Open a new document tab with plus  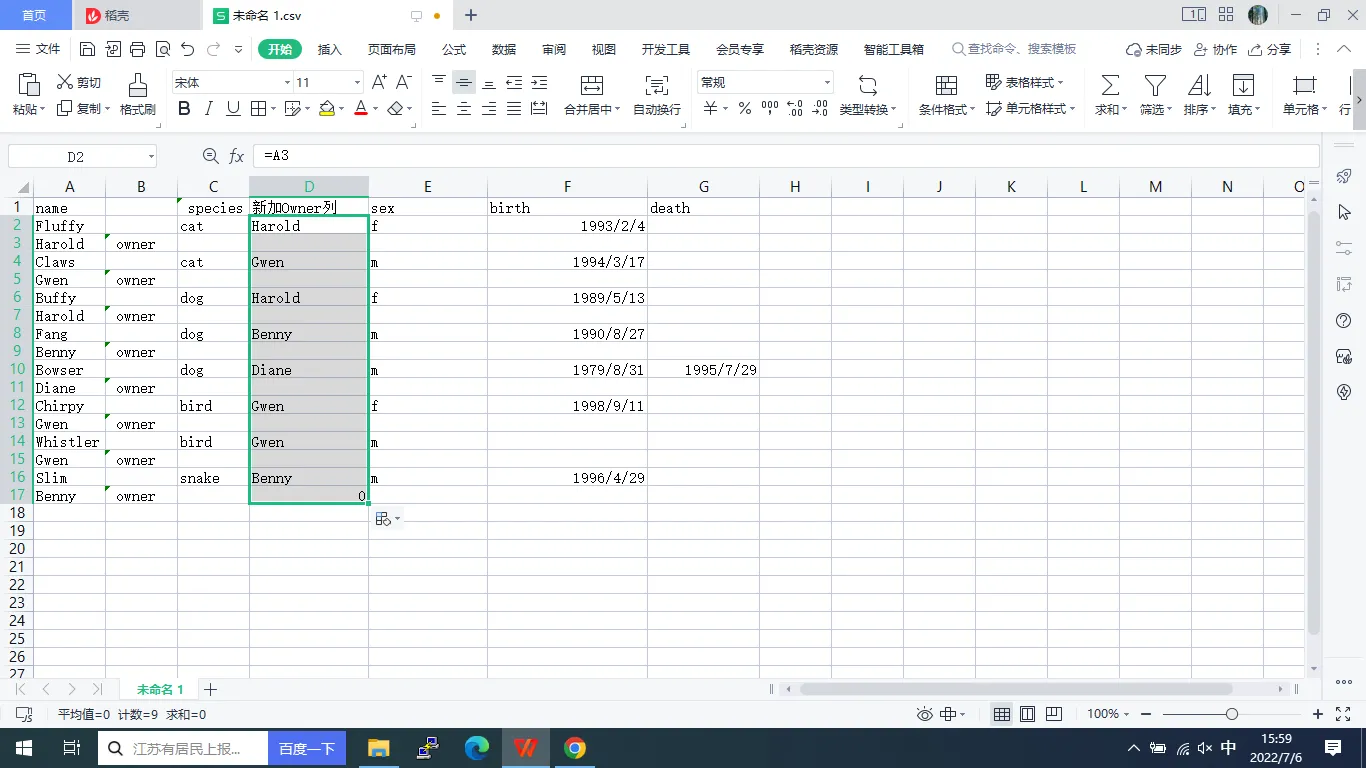pos(471,15)
